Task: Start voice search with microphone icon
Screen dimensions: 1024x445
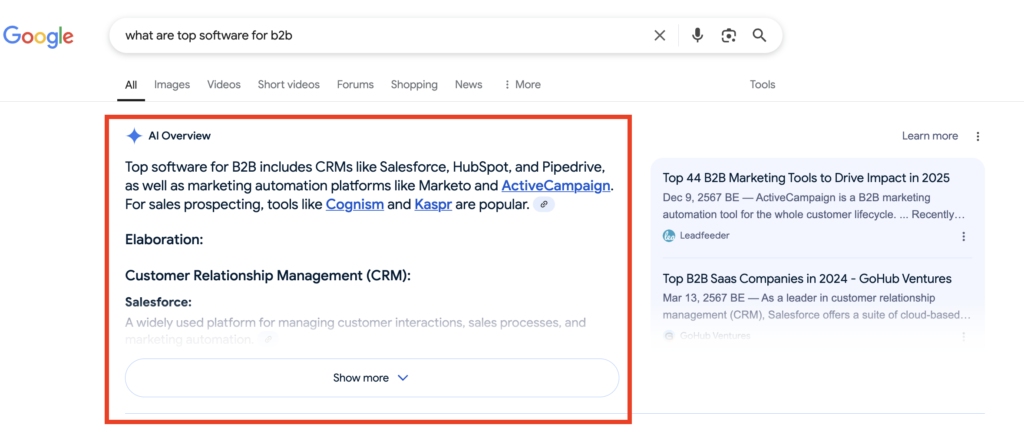Action: tap(697, 35)
